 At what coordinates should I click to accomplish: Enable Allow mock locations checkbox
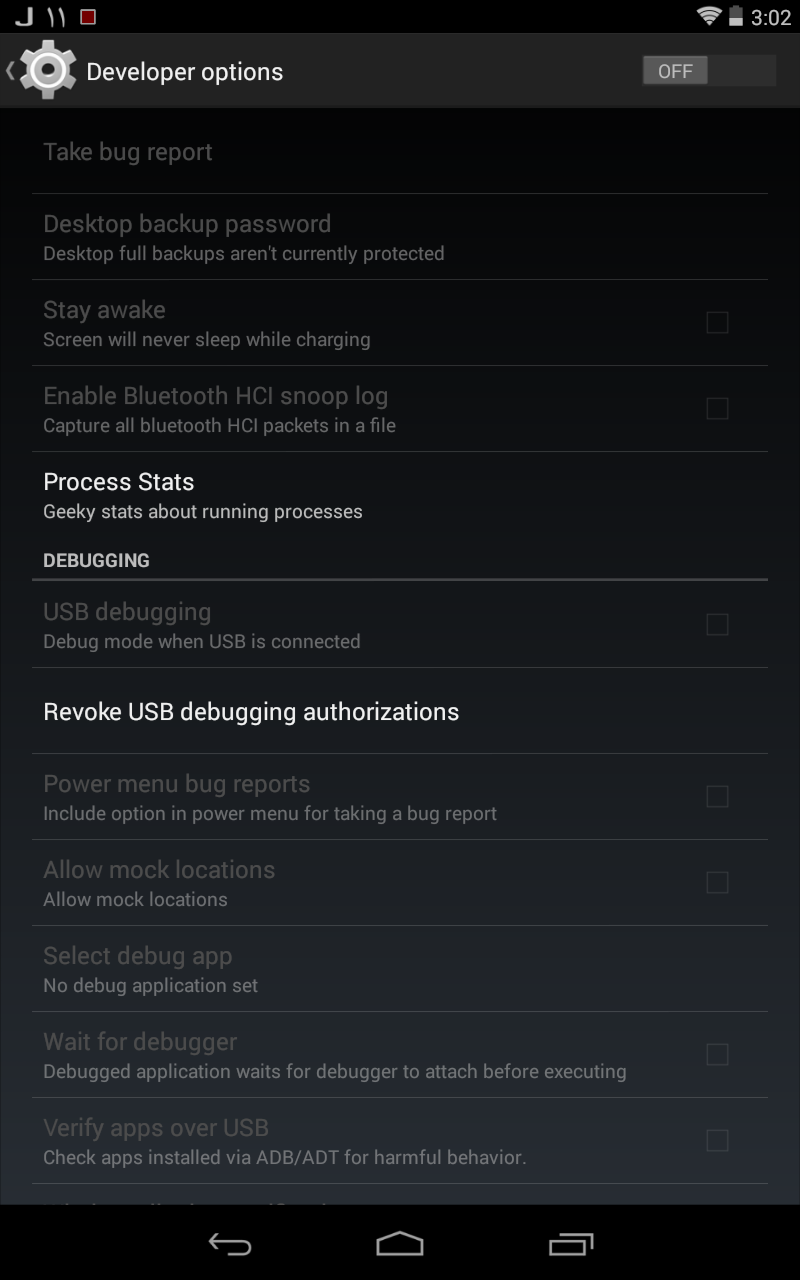pos(717,883)
